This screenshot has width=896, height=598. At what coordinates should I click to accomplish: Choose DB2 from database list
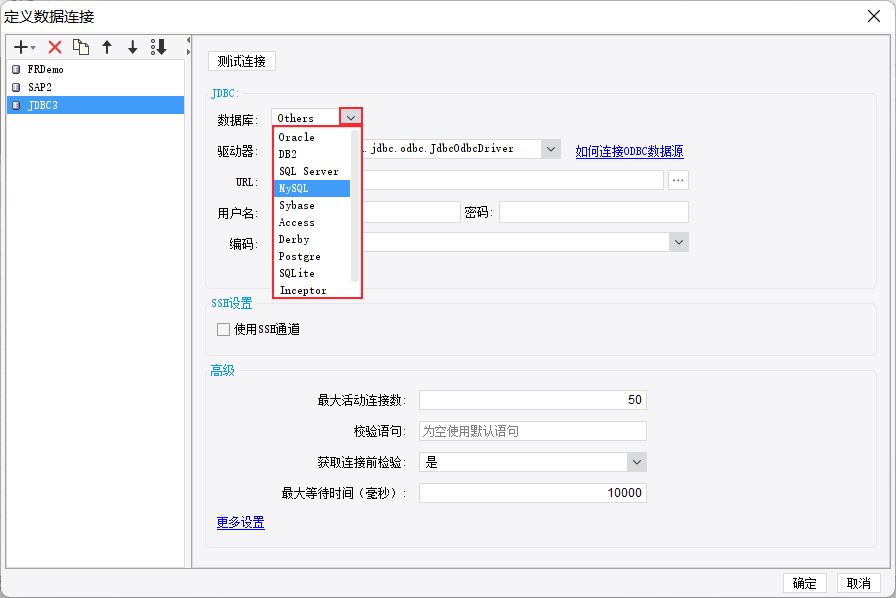tap(312, 154)
